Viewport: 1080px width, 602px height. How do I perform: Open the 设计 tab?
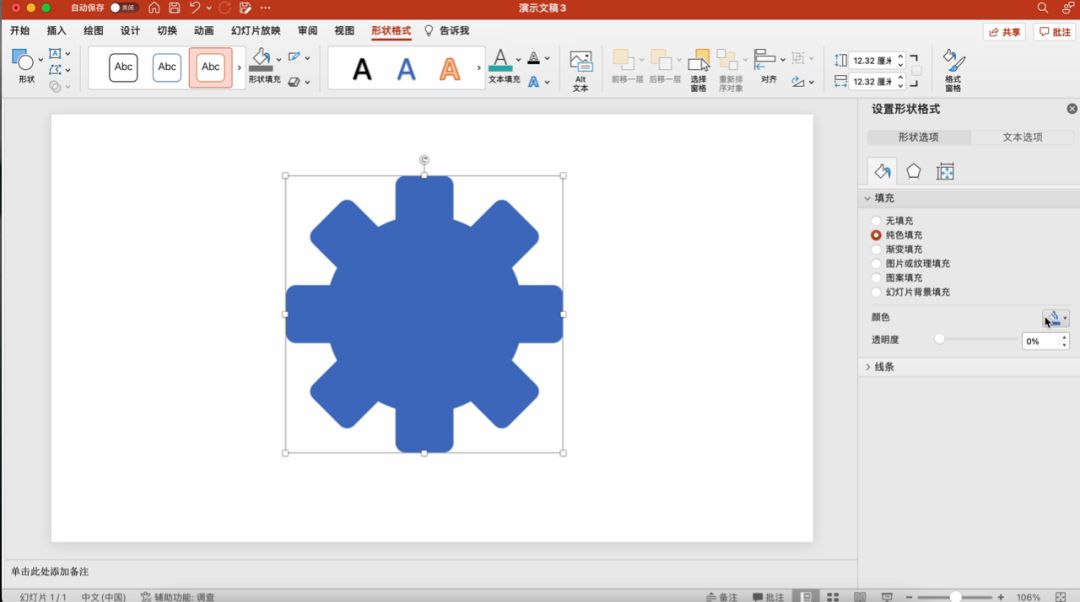coord(129,30)
